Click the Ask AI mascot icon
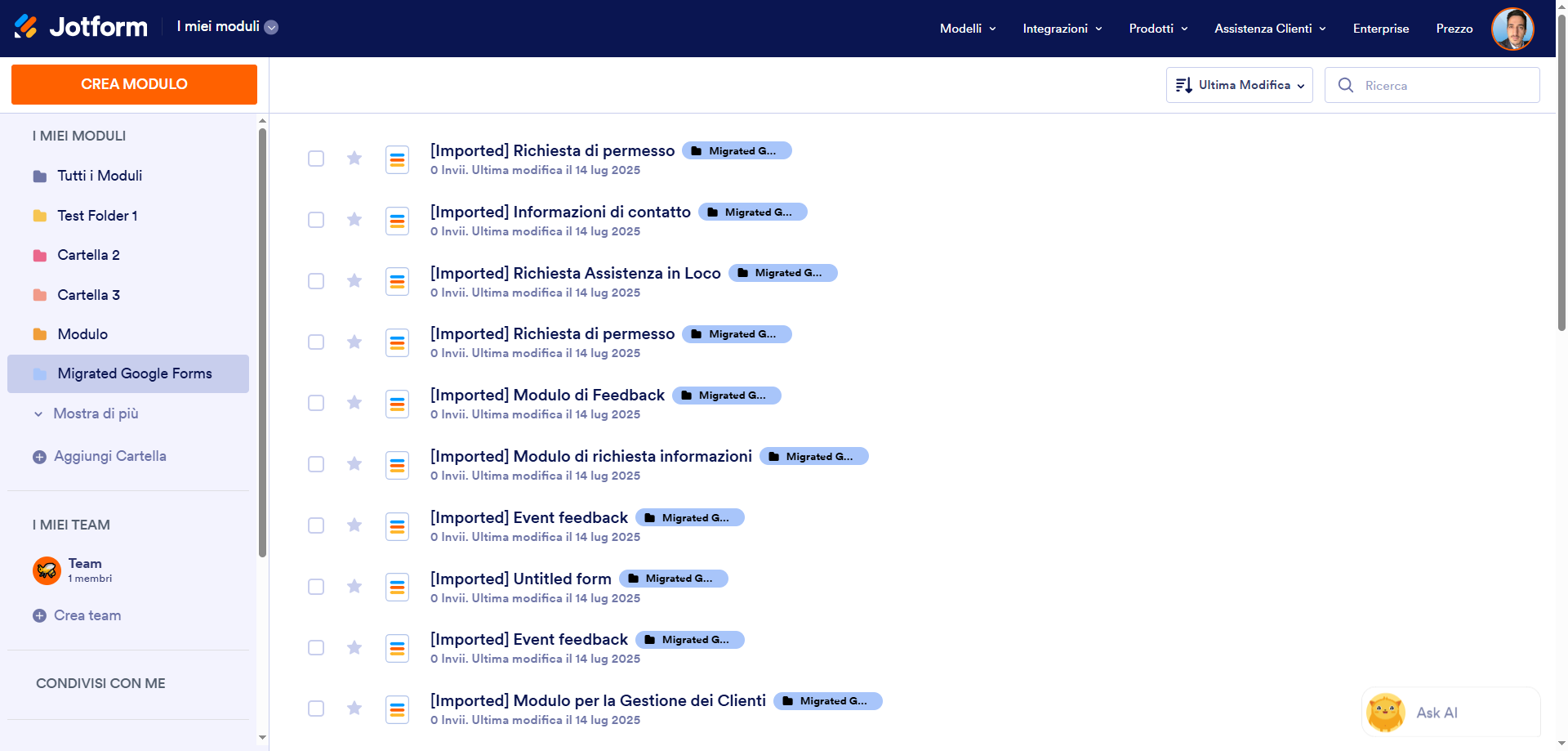Image resolution: width=1568 pixels, height=751 pixels. point(1386,713)
